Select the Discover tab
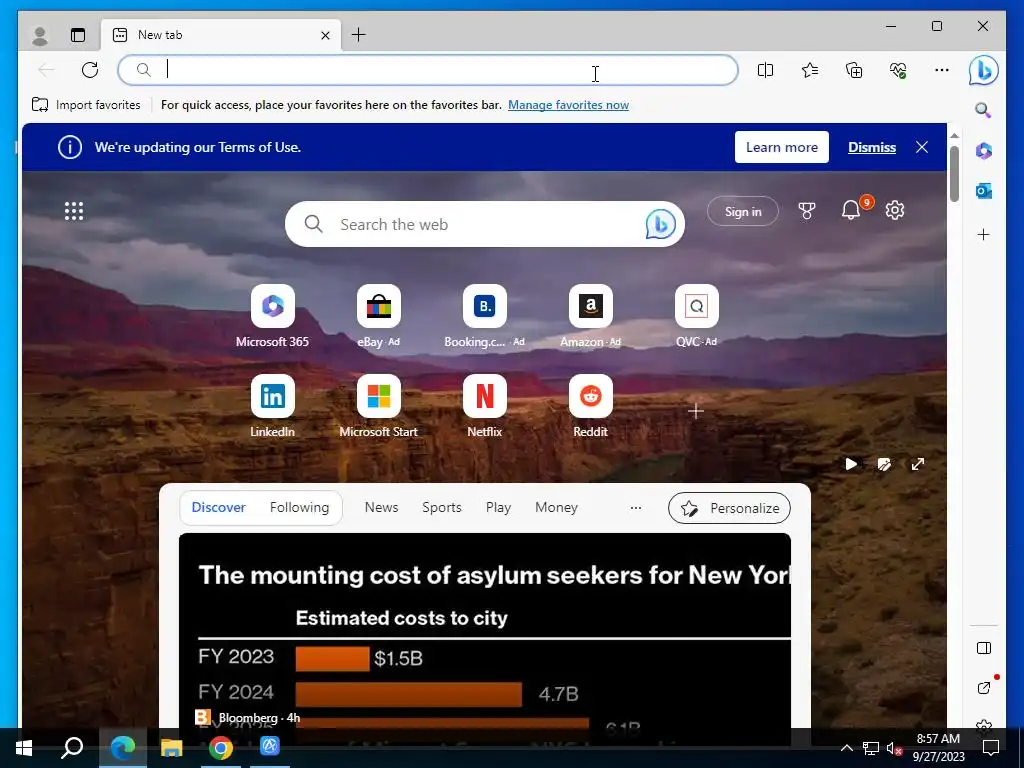 pos(218,507)
